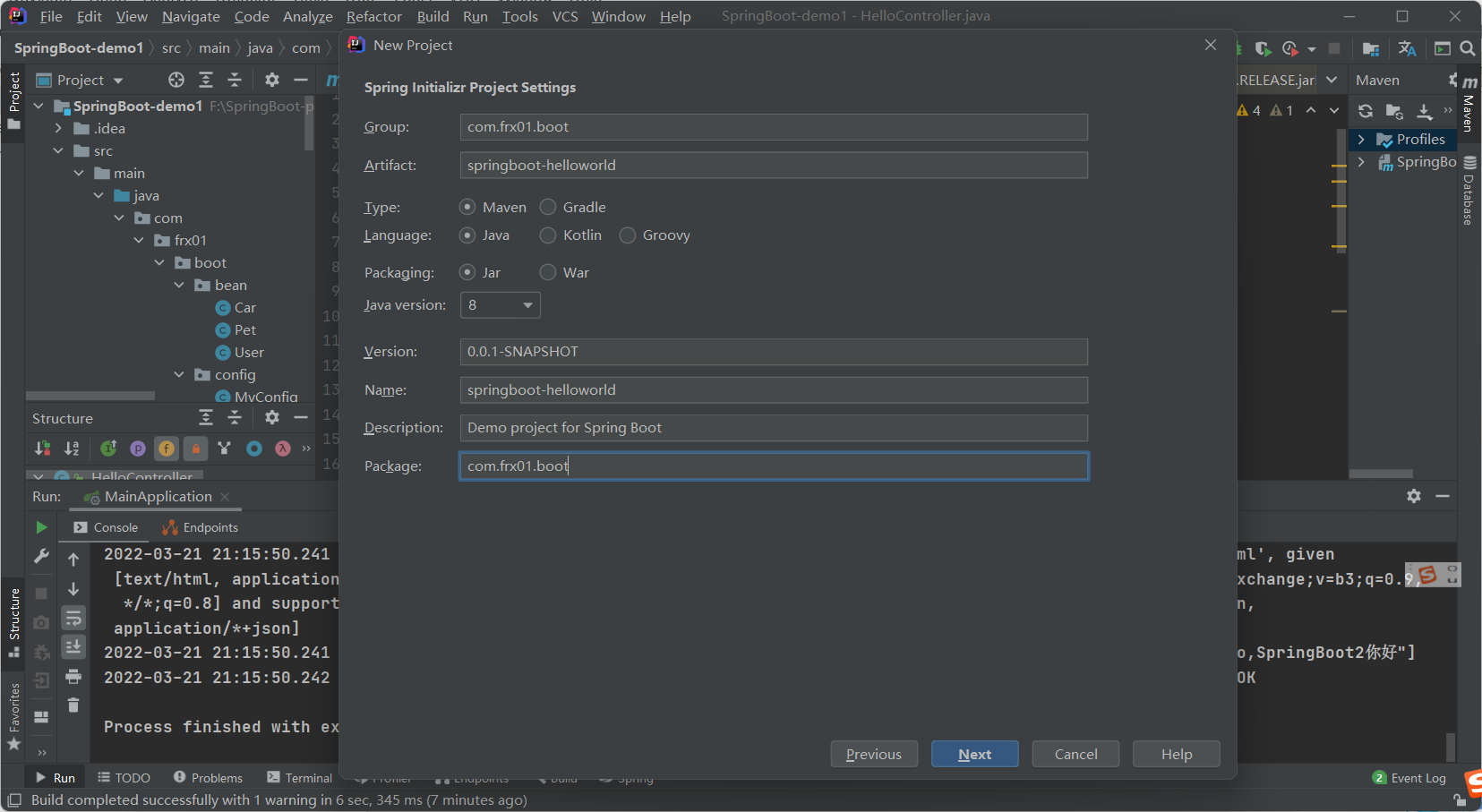1482x812 pixels.
Task: Select the User class in tree
Action: tap(240, 352)
